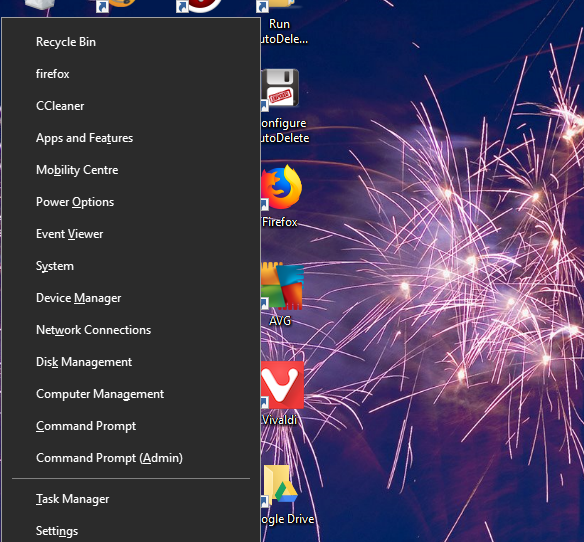Select Mobility Centre menu item
Viewport: 584px width, 542px height.
130,170
